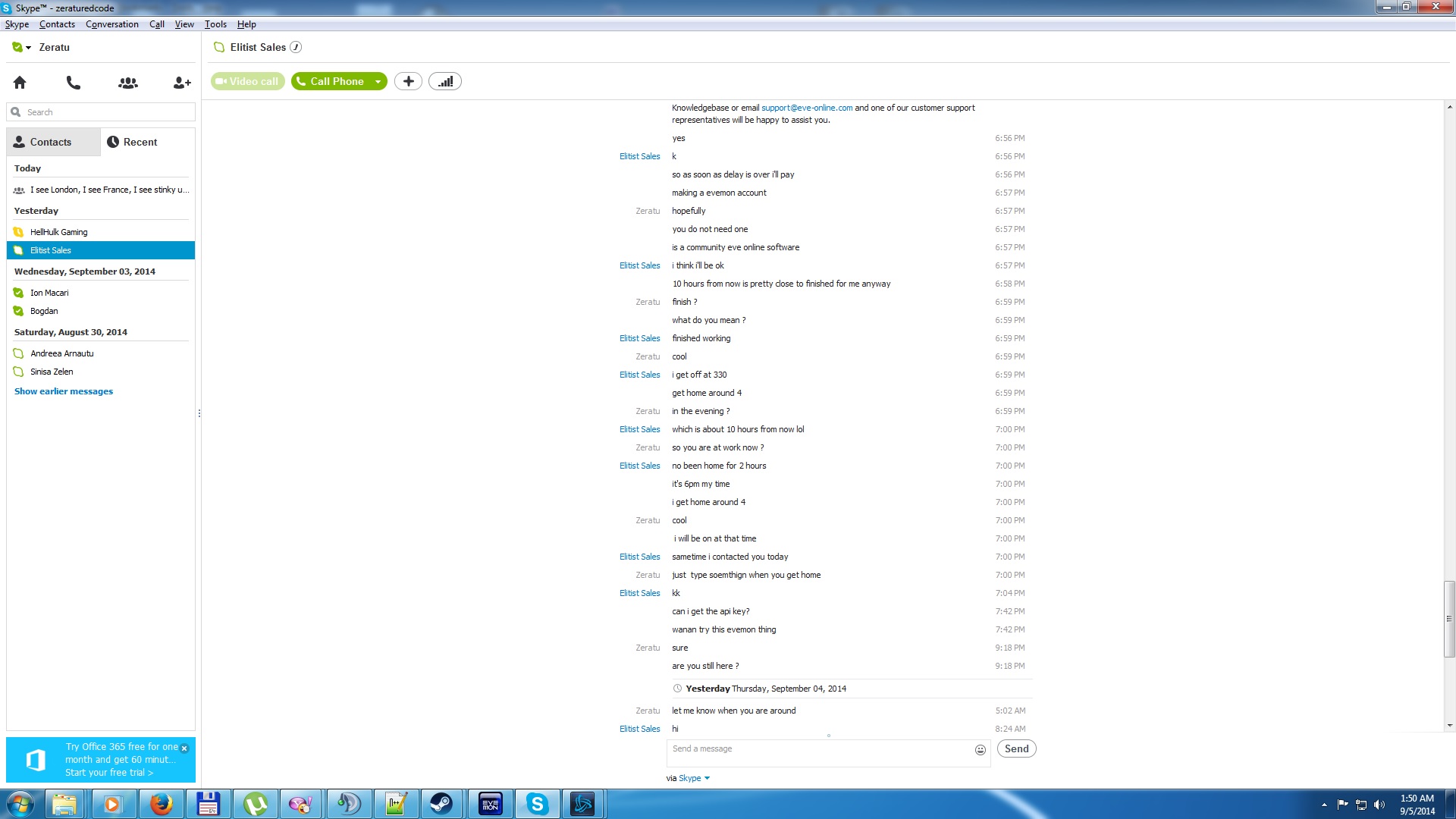Open the Help menu
The width and height of the screenshot is (1456, 819).
(x=246, y=24)
